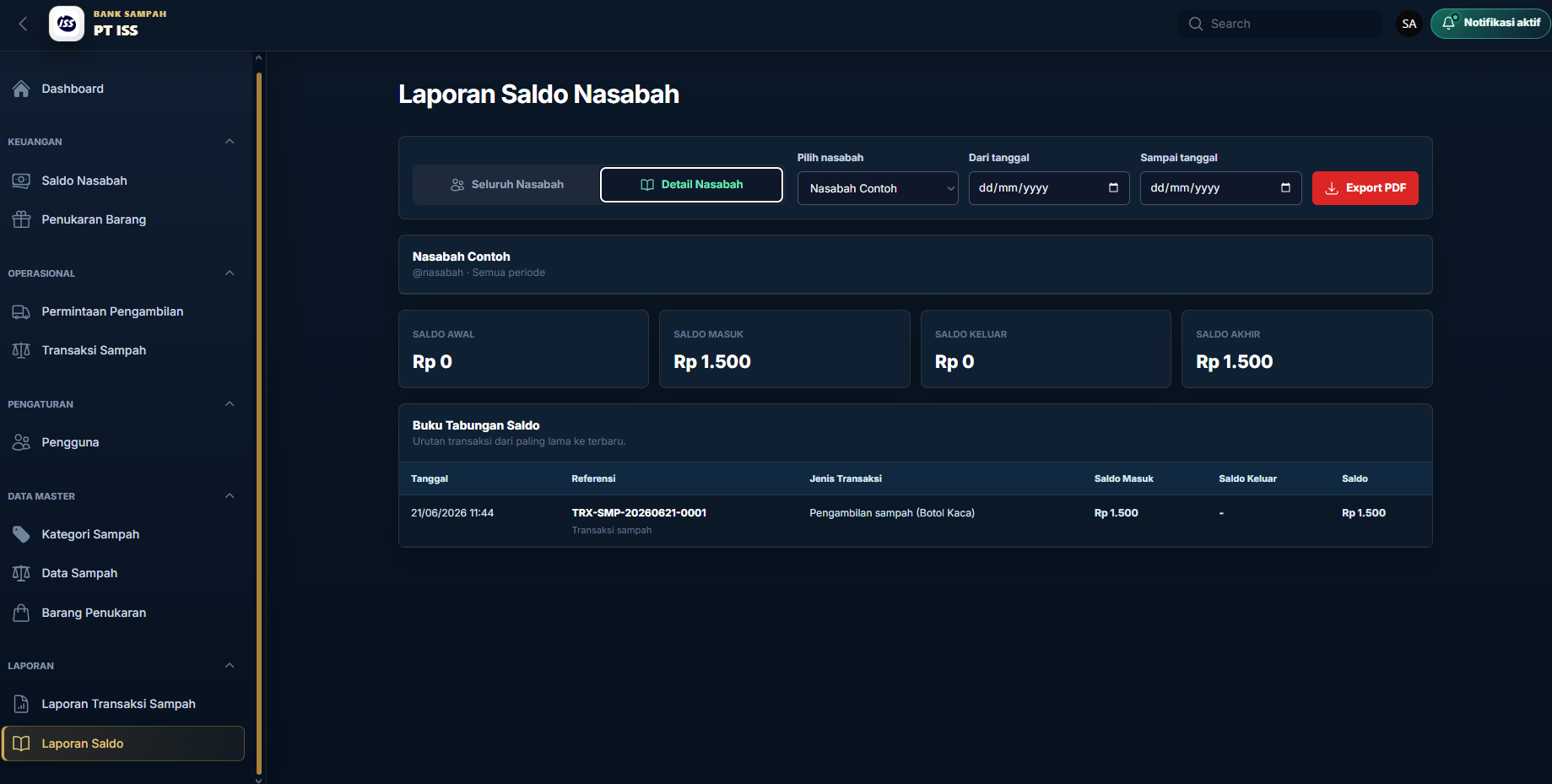This screenshot has height=784, width=1552.
Task: Open the Dari tanggal calendar picker icon
Action: point(1113,187)
